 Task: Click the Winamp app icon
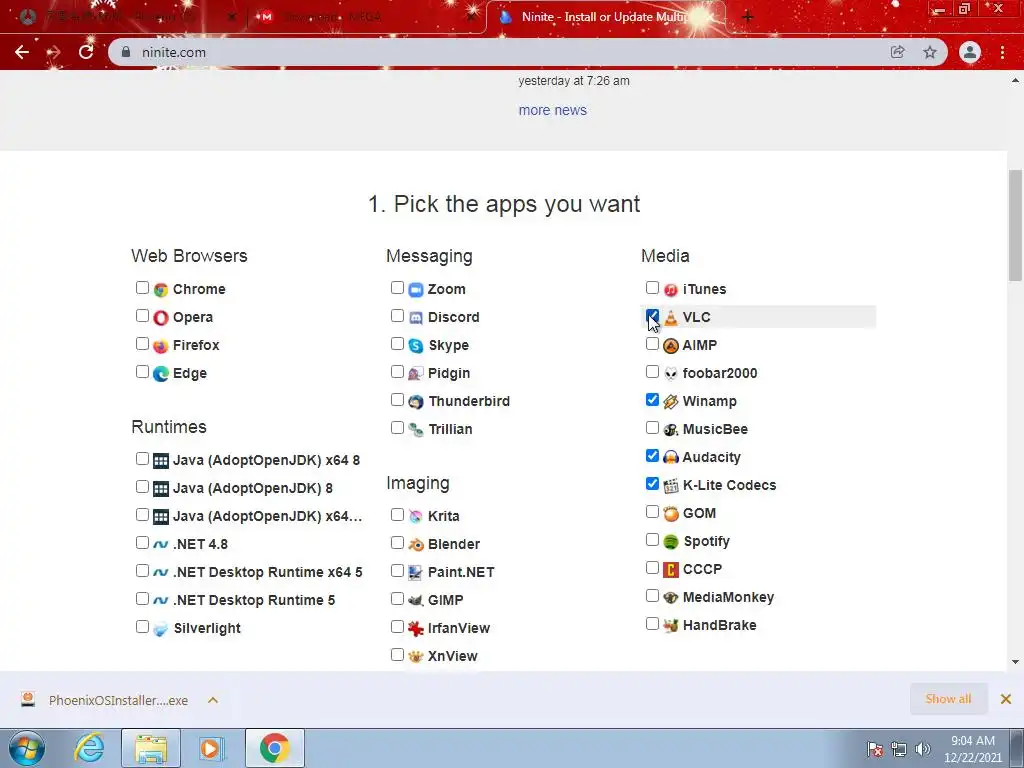pos(671,402)
